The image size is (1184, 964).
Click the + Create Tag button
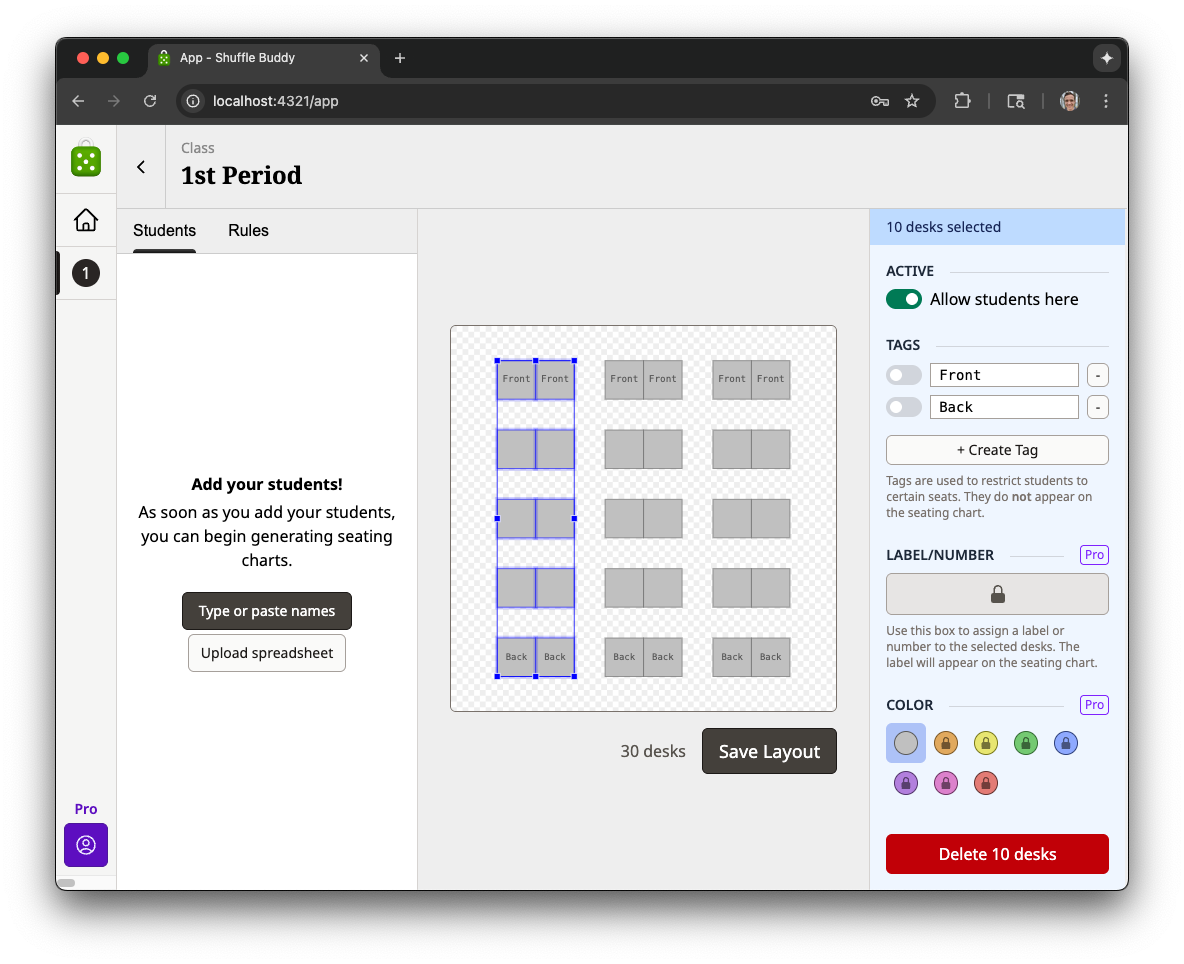tap(997, 450)
